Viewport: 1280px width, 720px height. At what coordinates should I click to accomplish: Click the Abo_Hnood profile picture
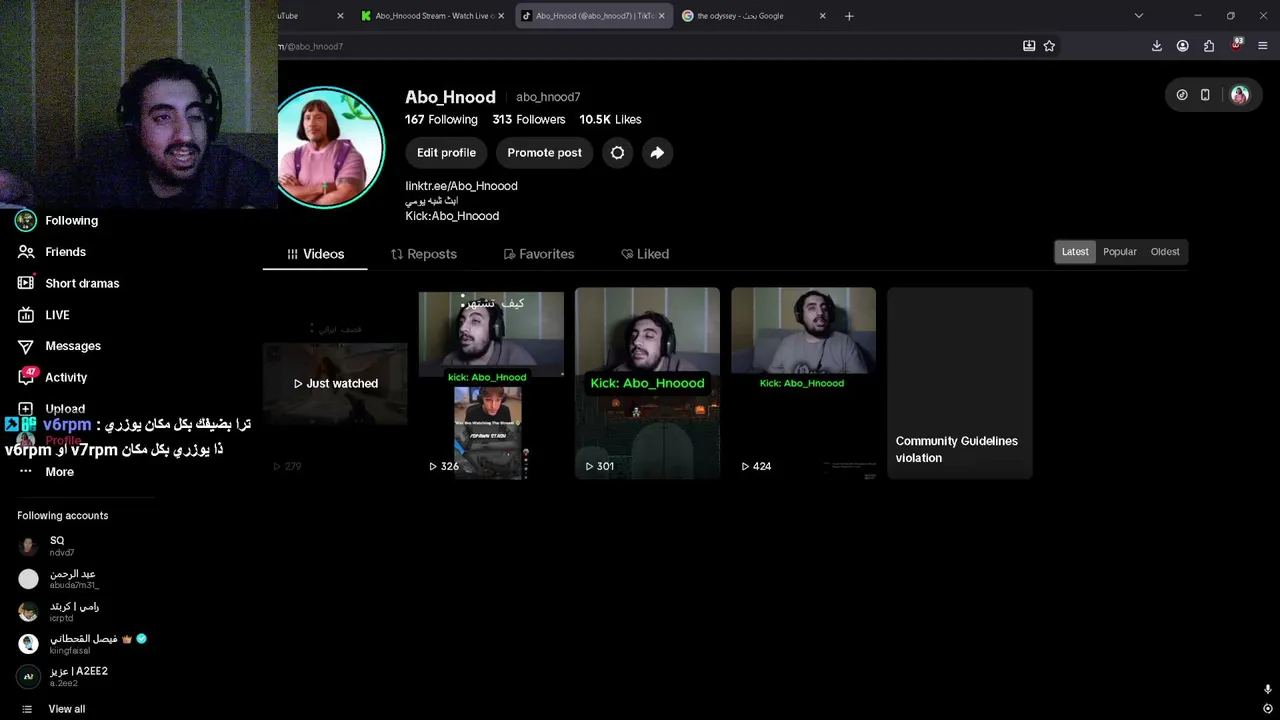[x=326, y=148]
